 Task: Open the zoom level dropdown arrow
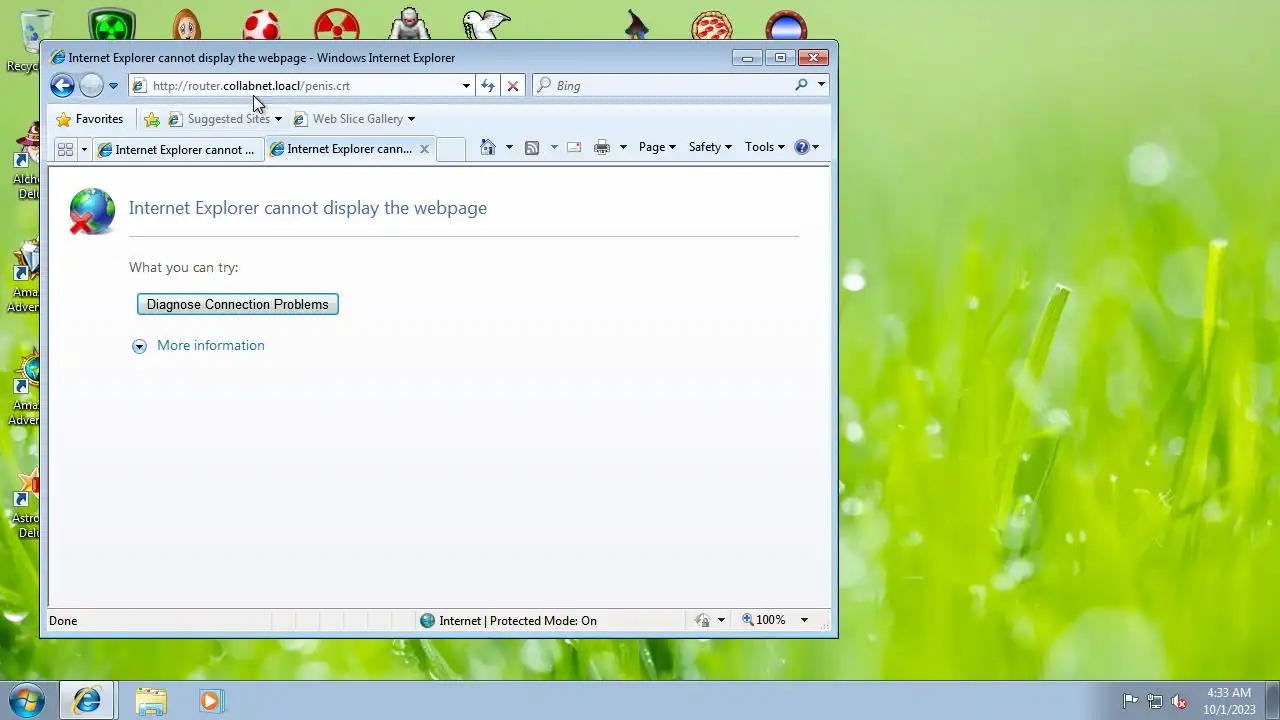(x=804, y=620)
